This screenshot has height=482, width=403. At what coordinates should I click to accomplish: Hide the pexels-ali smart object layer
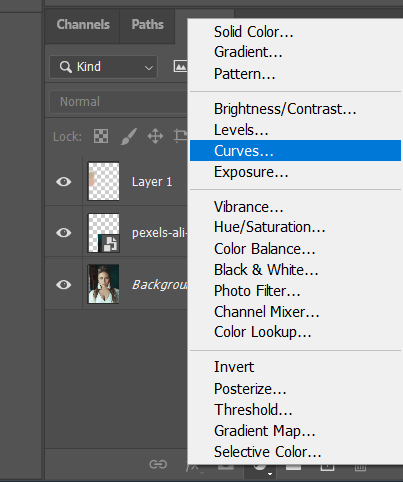pos(64,232)
